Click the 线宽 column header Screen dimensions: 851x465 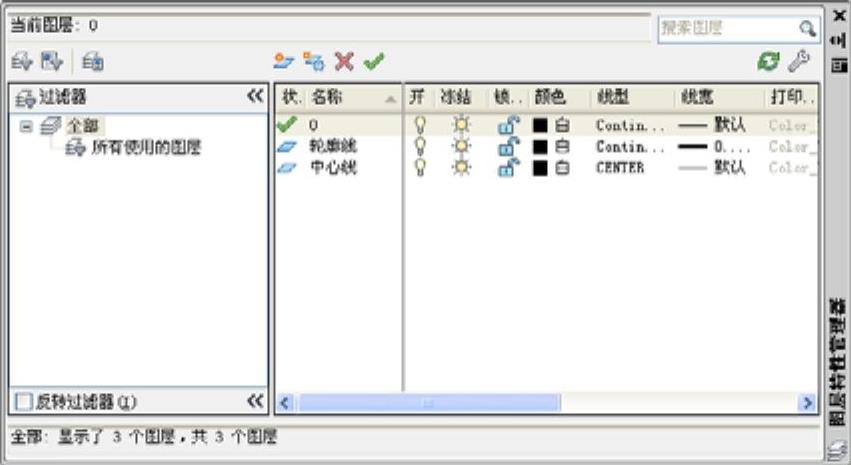click(x=718, y=97)
